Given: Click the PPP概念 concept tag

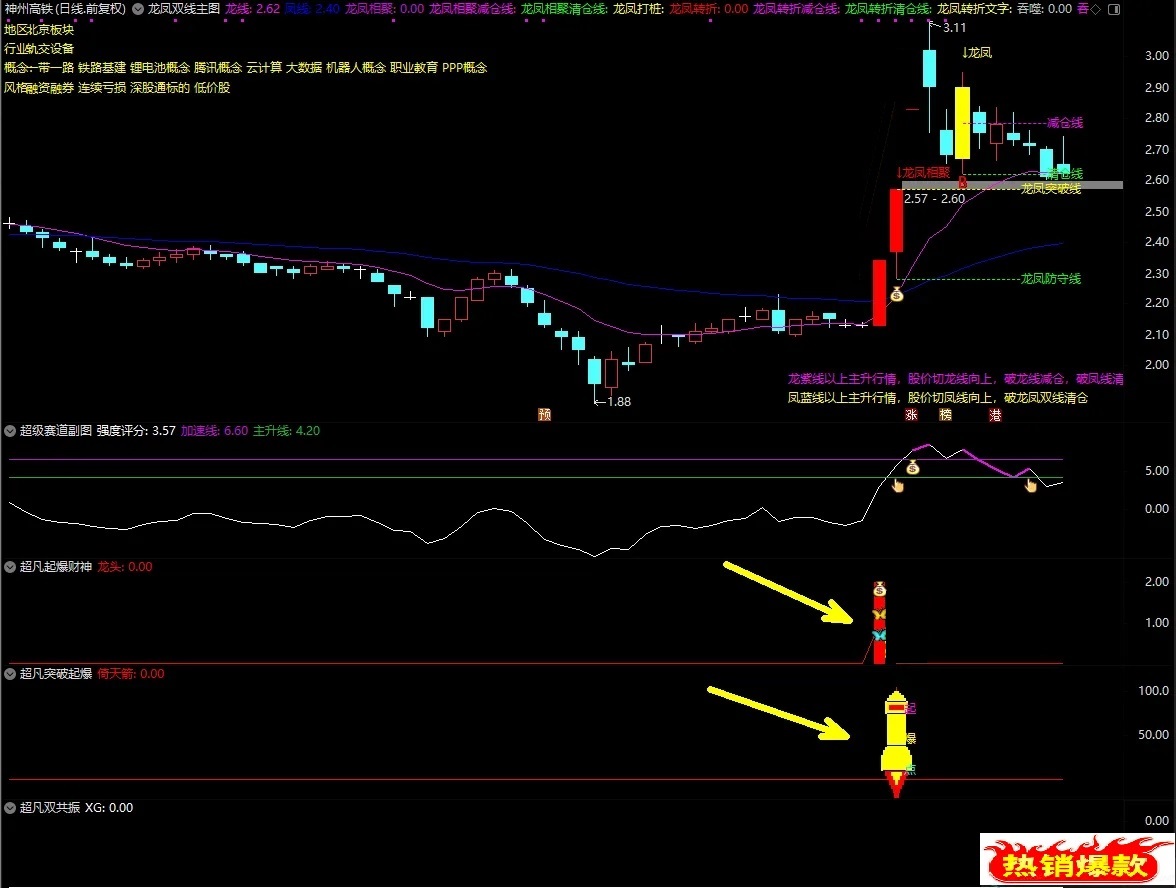Looking at the screenshot, I should (465, 68).
